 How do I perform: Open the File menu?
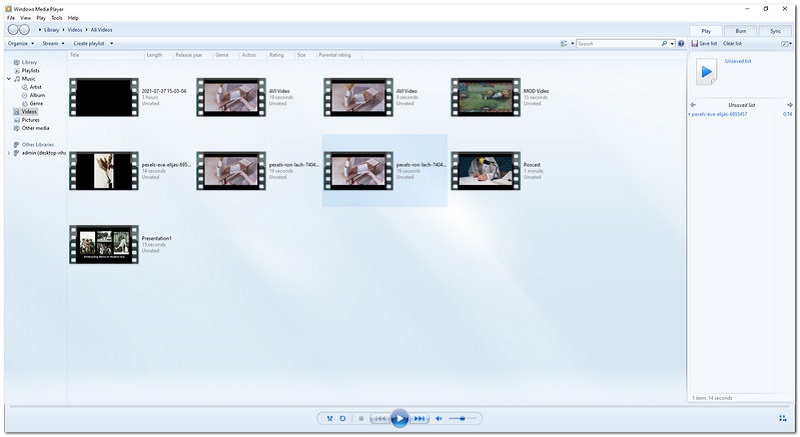point(11,17)
